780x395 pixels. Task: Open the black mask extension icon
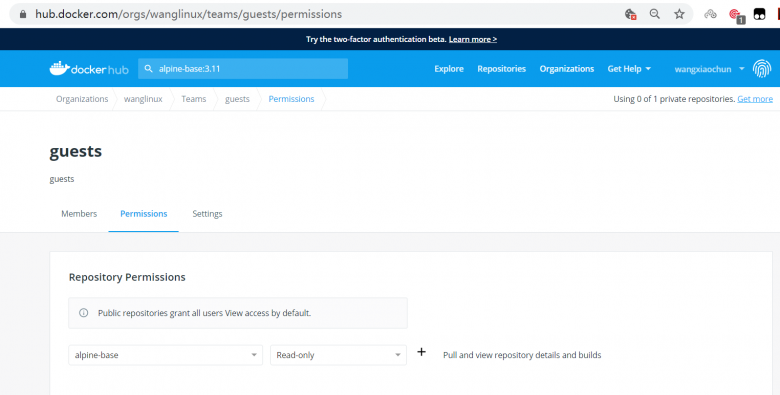pos(759,14)
